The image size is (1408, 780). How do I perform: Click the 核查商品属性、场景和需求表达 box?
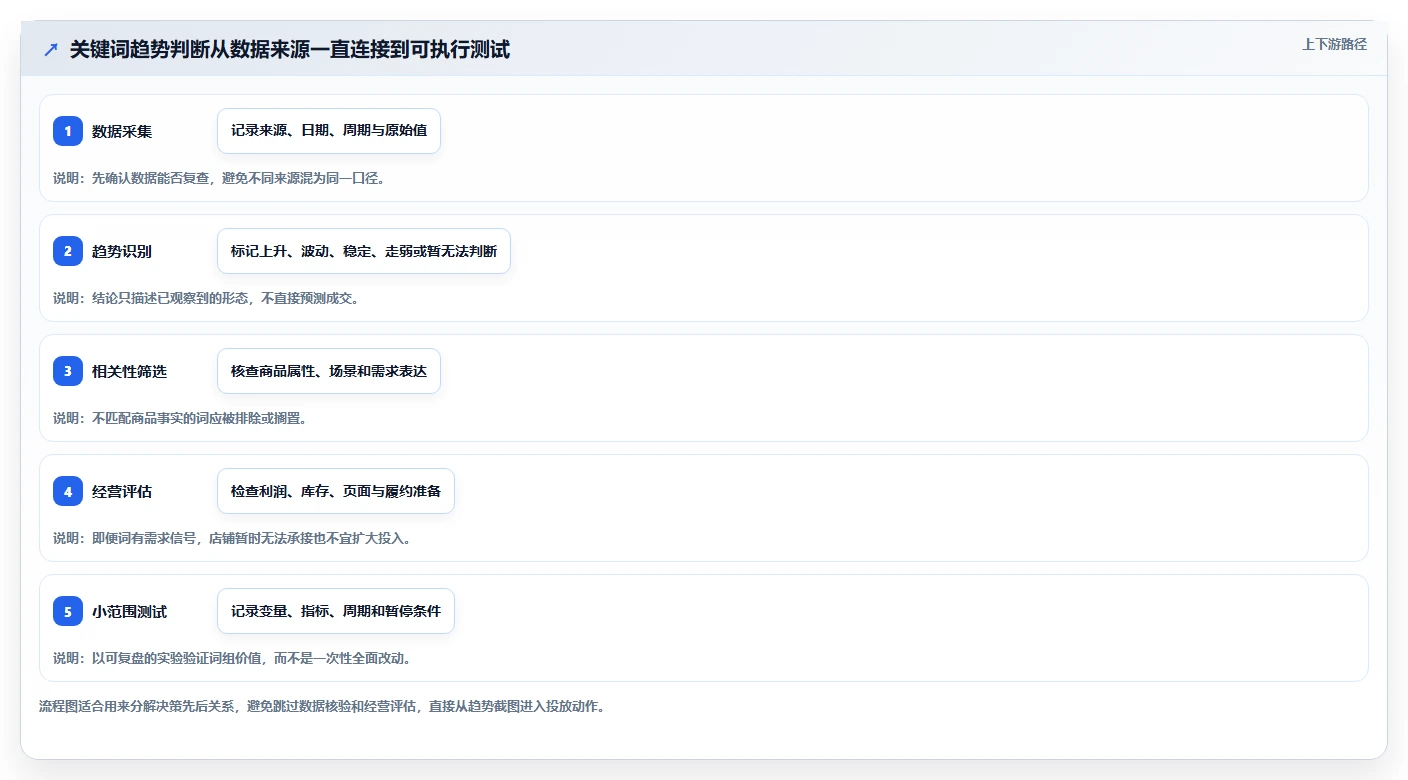pyautogui.click(x=329, y=371)
